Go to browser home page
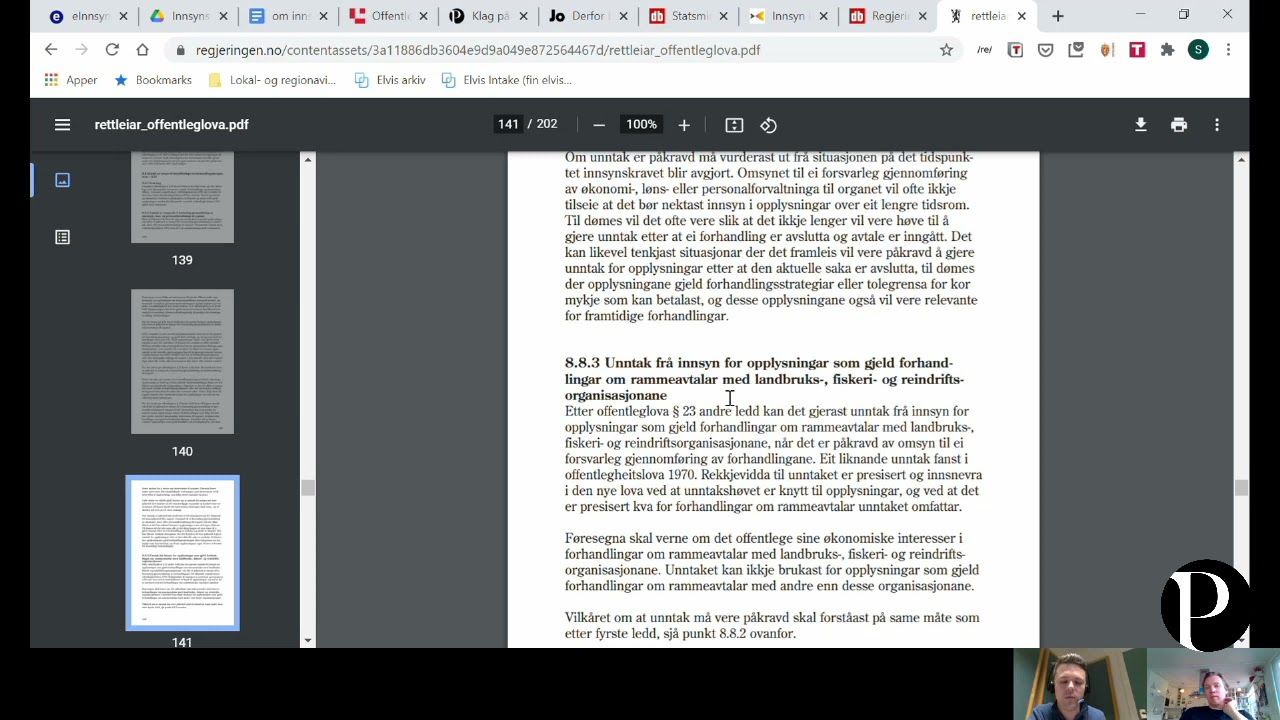1280x720 pixels. [x=142, y=49]
